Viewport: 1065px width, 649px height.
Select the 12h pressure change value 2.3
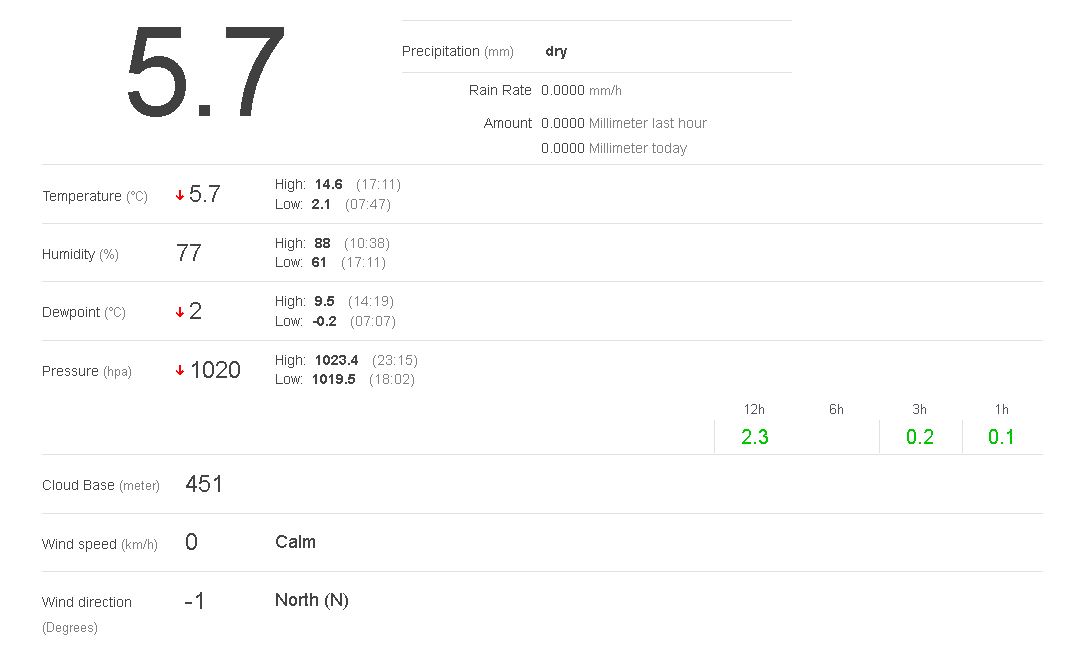pyautogui.click(x=755, y=437)
